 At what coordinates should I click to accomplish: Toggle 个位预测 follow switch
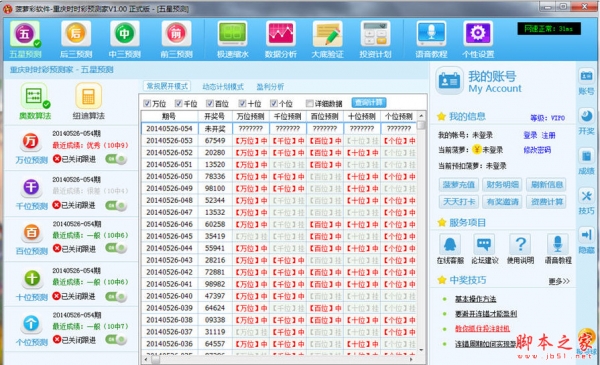click(116, 339)
